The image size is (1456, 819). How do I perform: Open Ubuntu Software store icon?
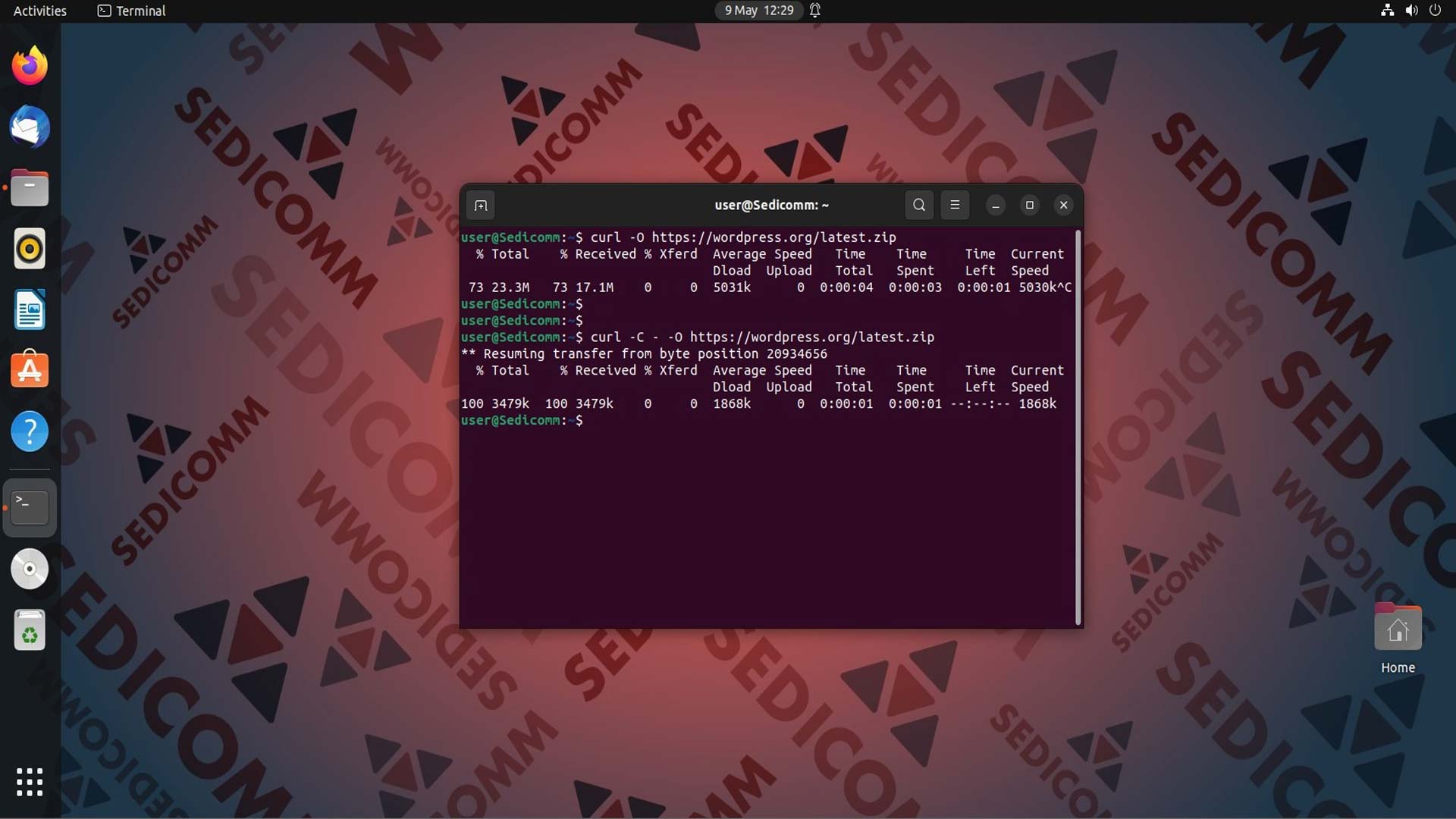30,370
